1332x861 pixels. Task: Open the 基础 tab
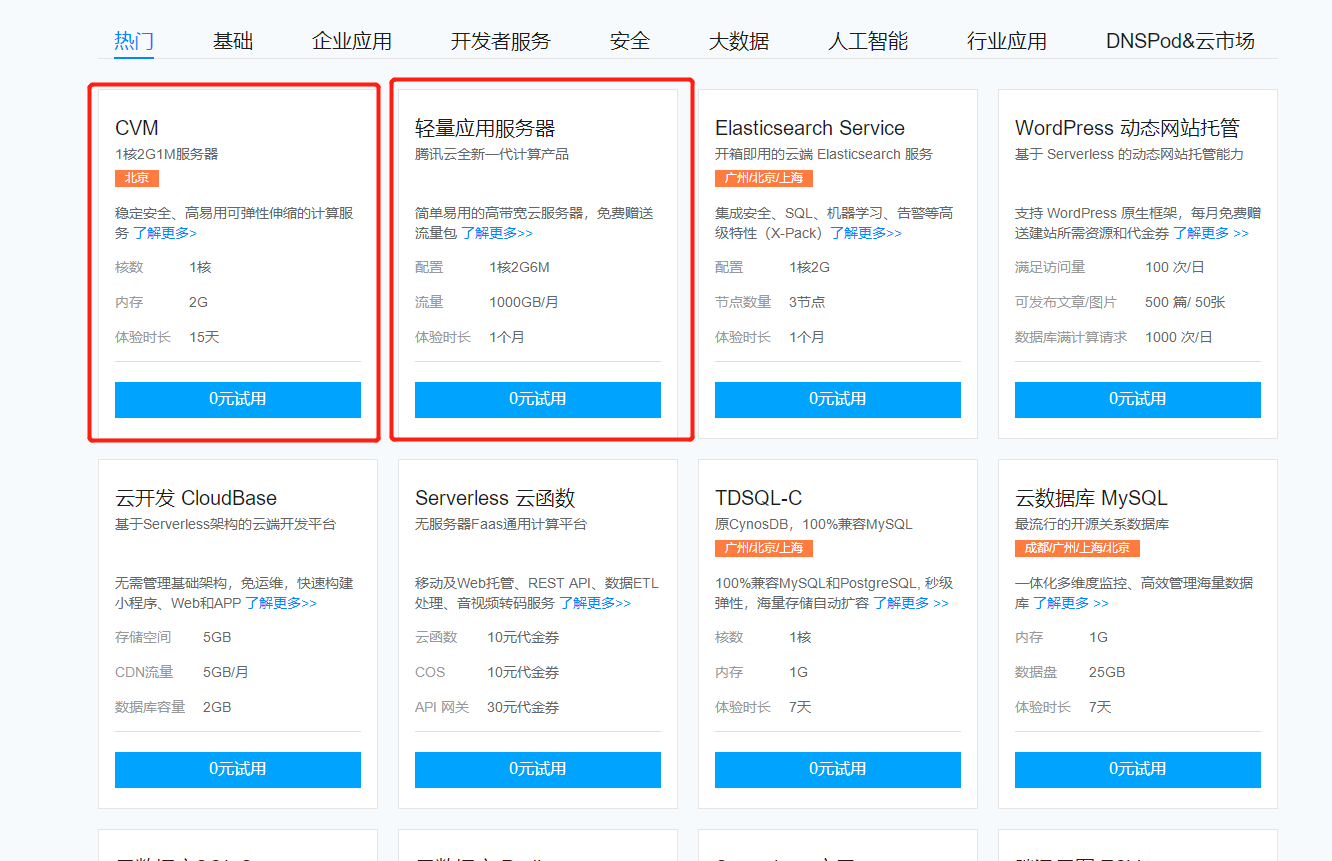coord(233,41)
